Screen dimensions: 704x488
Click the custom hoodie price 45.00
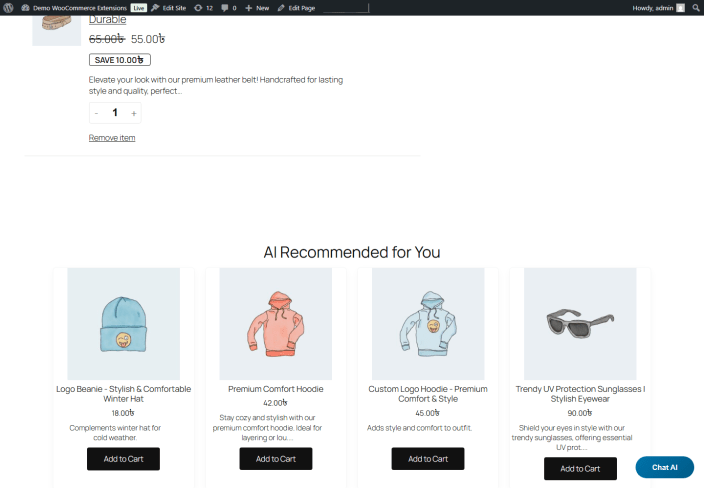[x=427, y=413]
